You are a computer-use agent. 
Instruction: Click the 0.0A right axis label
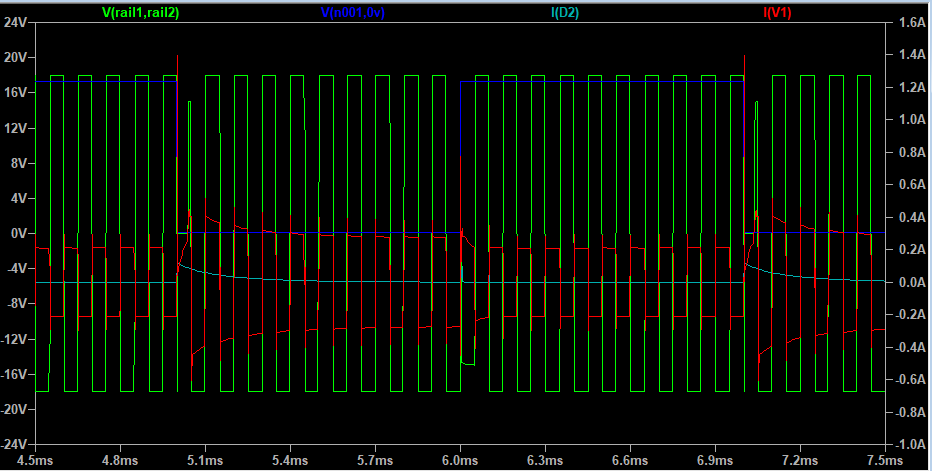[912, 282]
